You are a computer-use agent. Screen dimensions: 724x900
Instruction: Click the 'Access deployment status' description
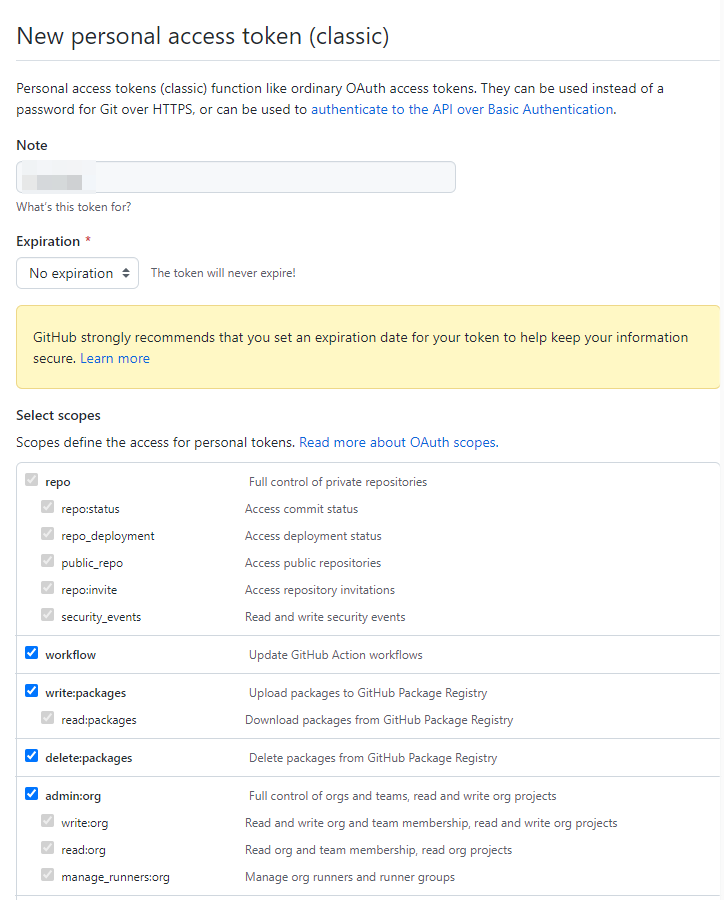pos(313,536)
